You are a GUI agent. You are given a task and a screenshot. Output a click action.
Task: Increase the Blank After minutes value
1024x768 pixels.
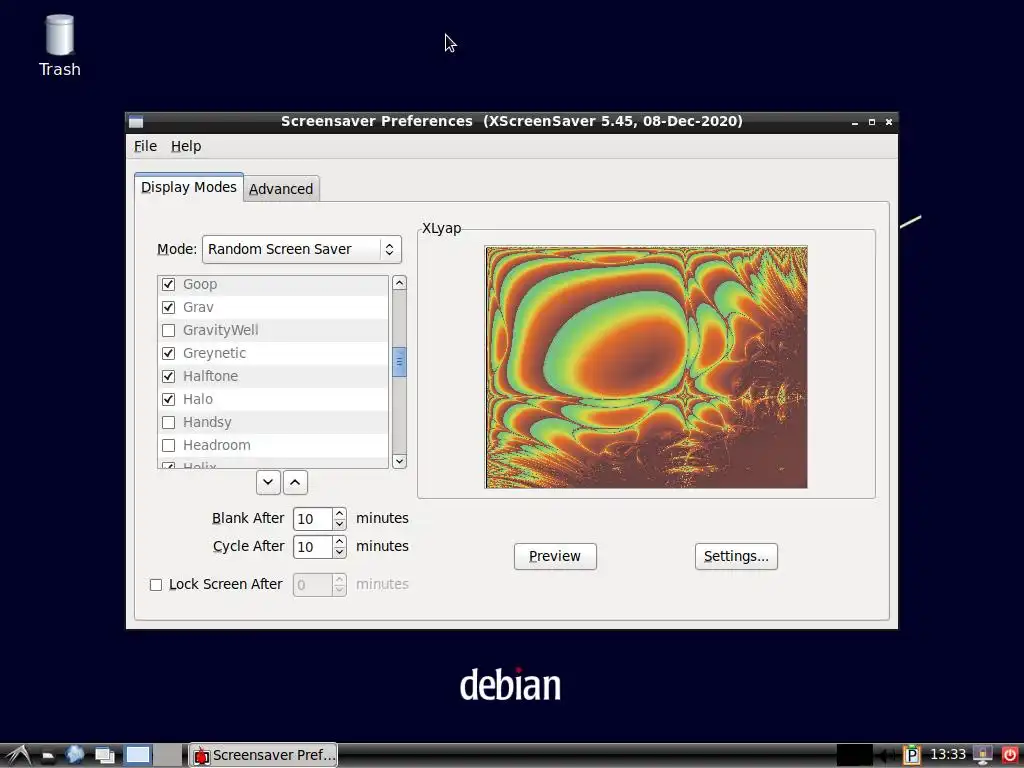click(x=340, y=514)
